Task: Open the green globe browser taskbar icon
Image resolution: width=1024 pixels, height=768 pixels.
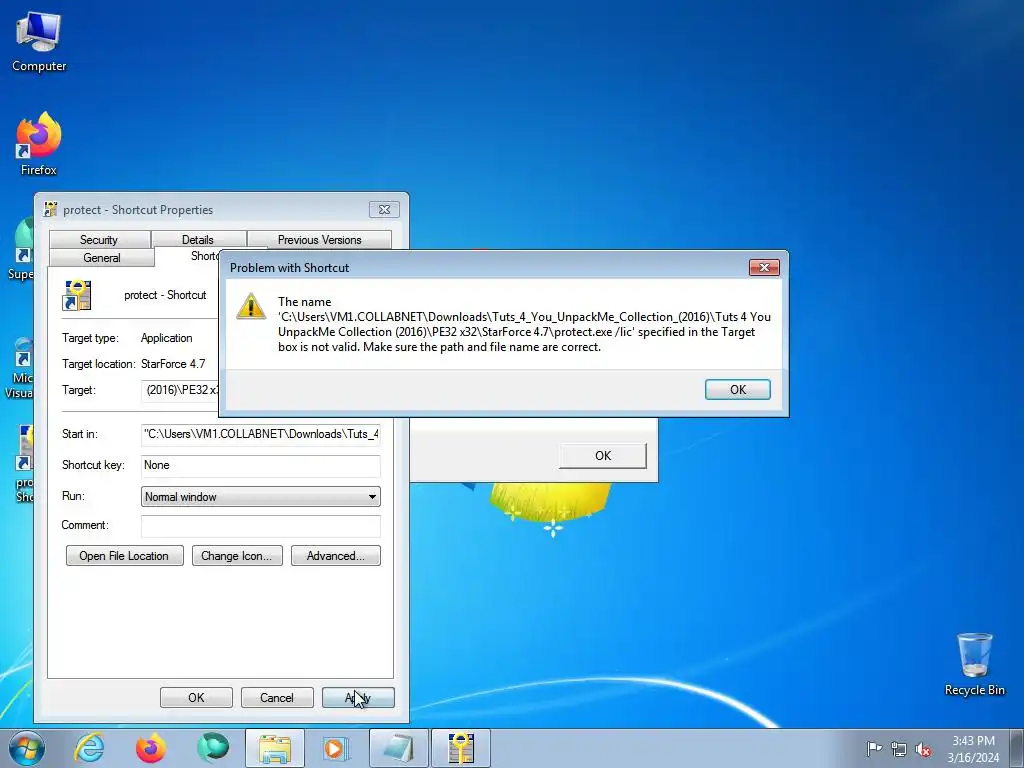Action: (x=213, y=748)
